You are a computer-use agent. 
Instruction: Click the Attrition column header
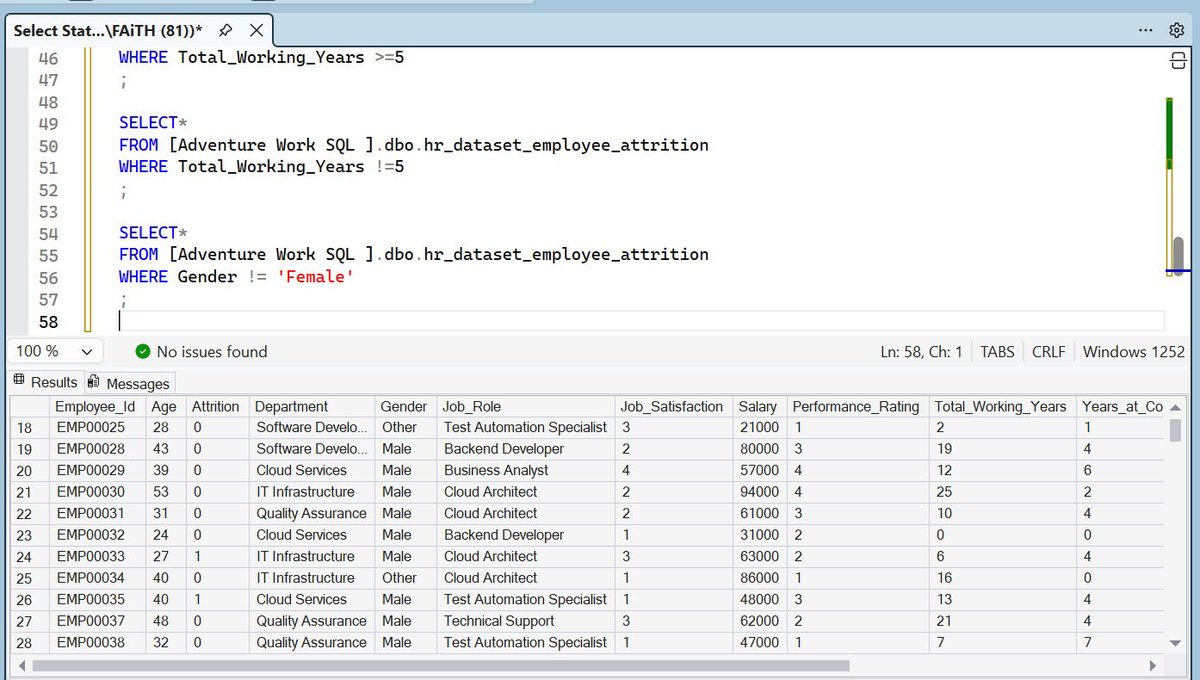click(217, 406)
